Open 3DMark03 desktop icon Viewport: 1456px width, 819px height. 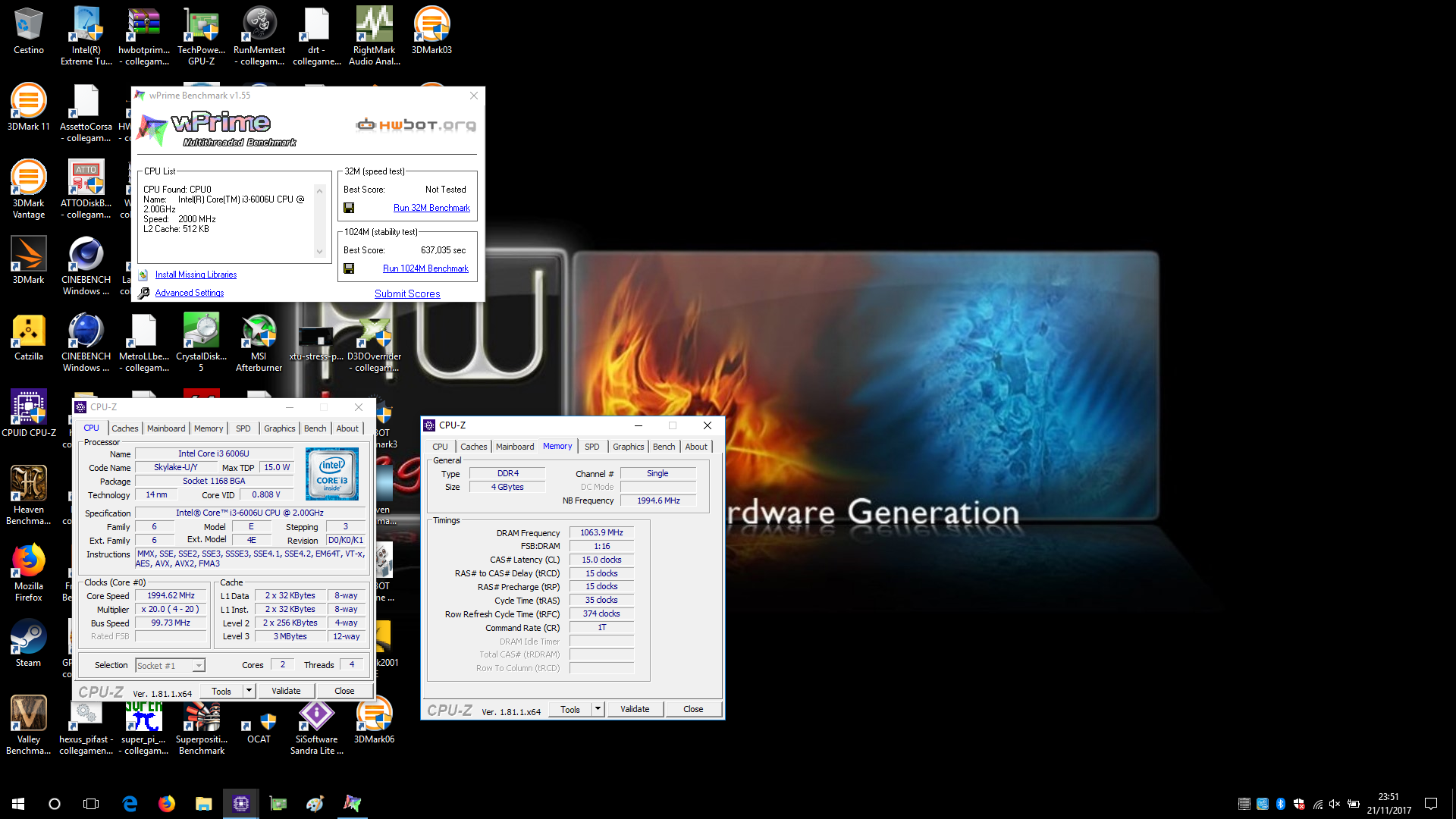(x=431, y=32)
